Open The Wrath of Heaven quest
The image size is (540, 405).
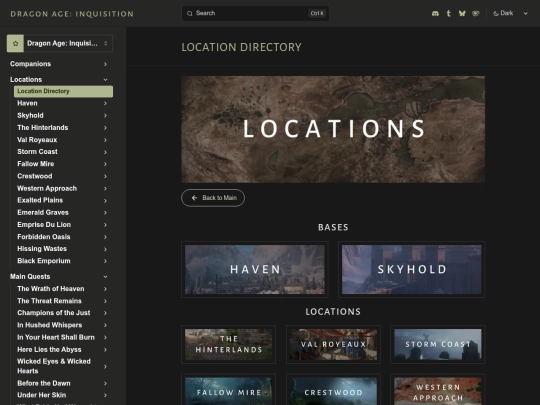51,289
